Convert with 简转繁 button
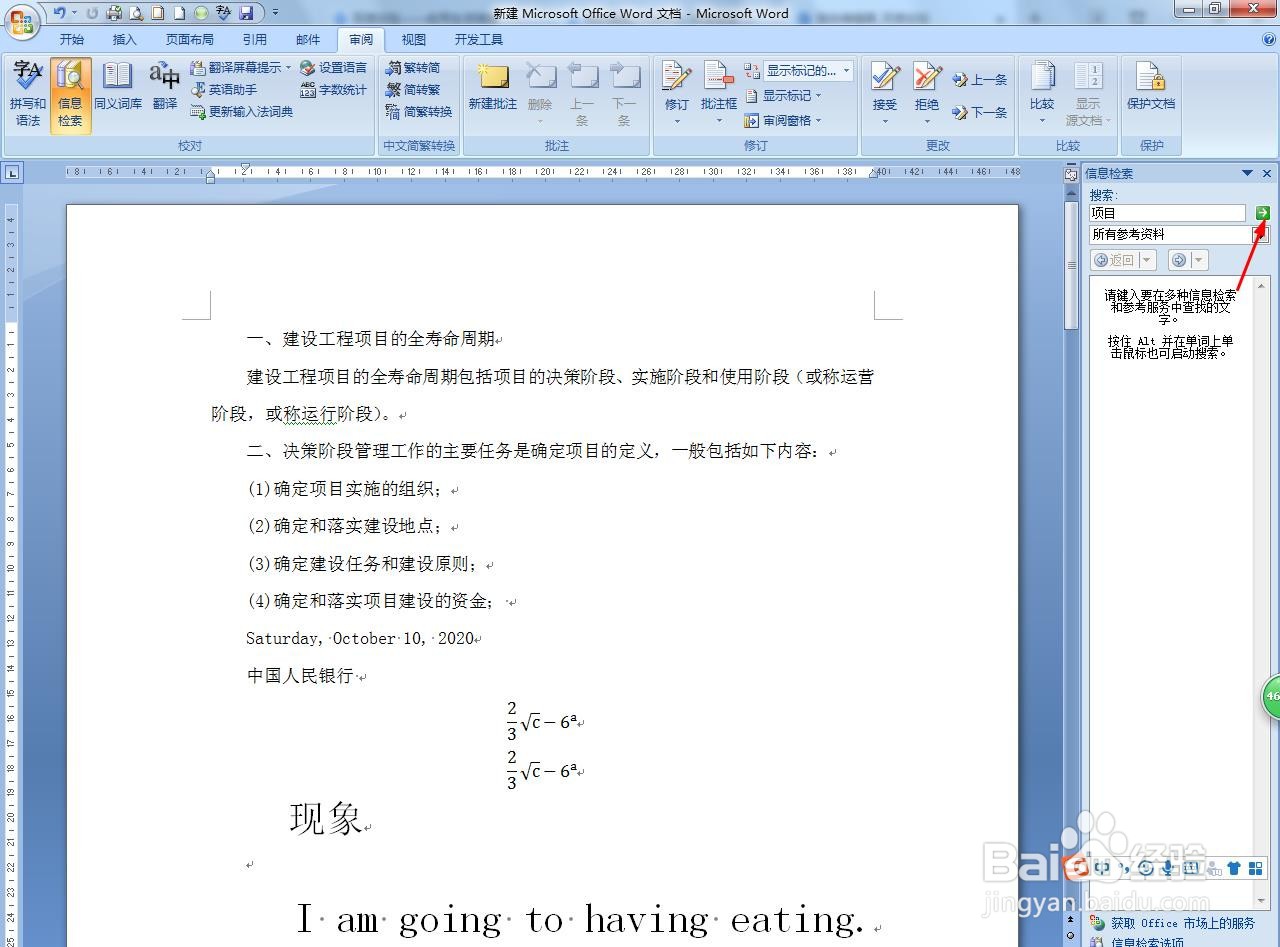 click(x=414, y=90)
